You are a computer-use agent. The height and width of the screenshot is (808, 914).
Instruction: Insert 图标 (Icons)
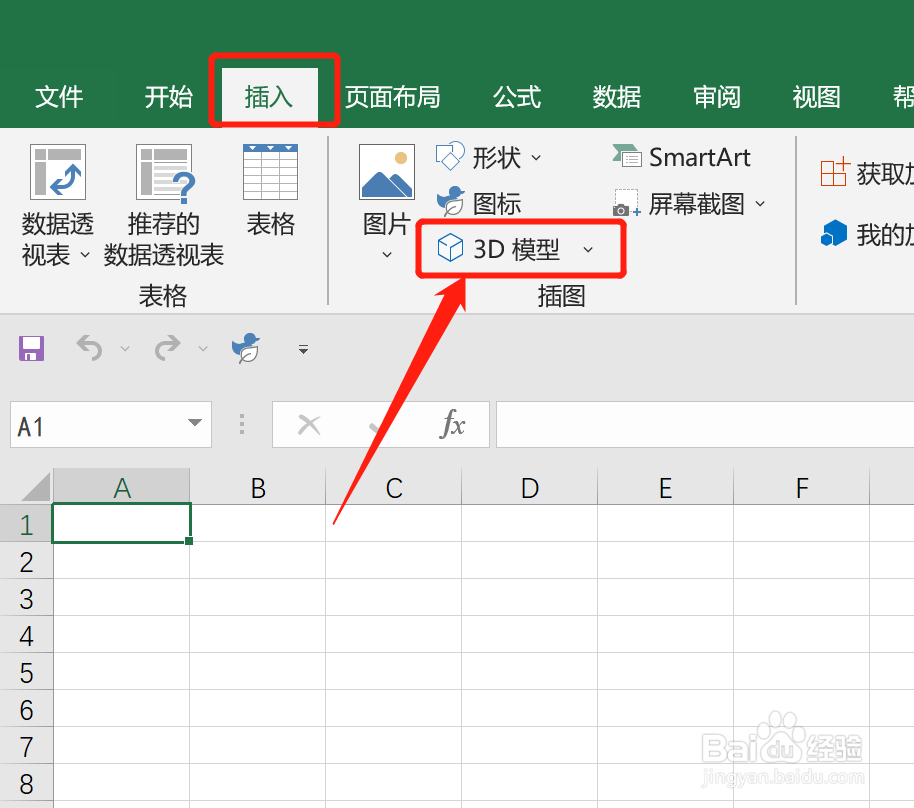point(481,203)
